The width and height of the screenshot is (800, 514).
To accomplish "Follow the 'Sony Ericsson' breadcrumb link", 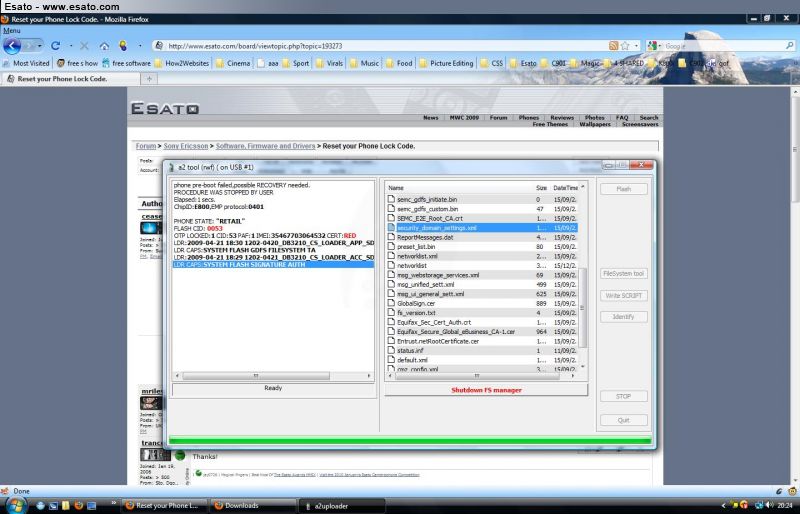I will [x=186, y=146].
